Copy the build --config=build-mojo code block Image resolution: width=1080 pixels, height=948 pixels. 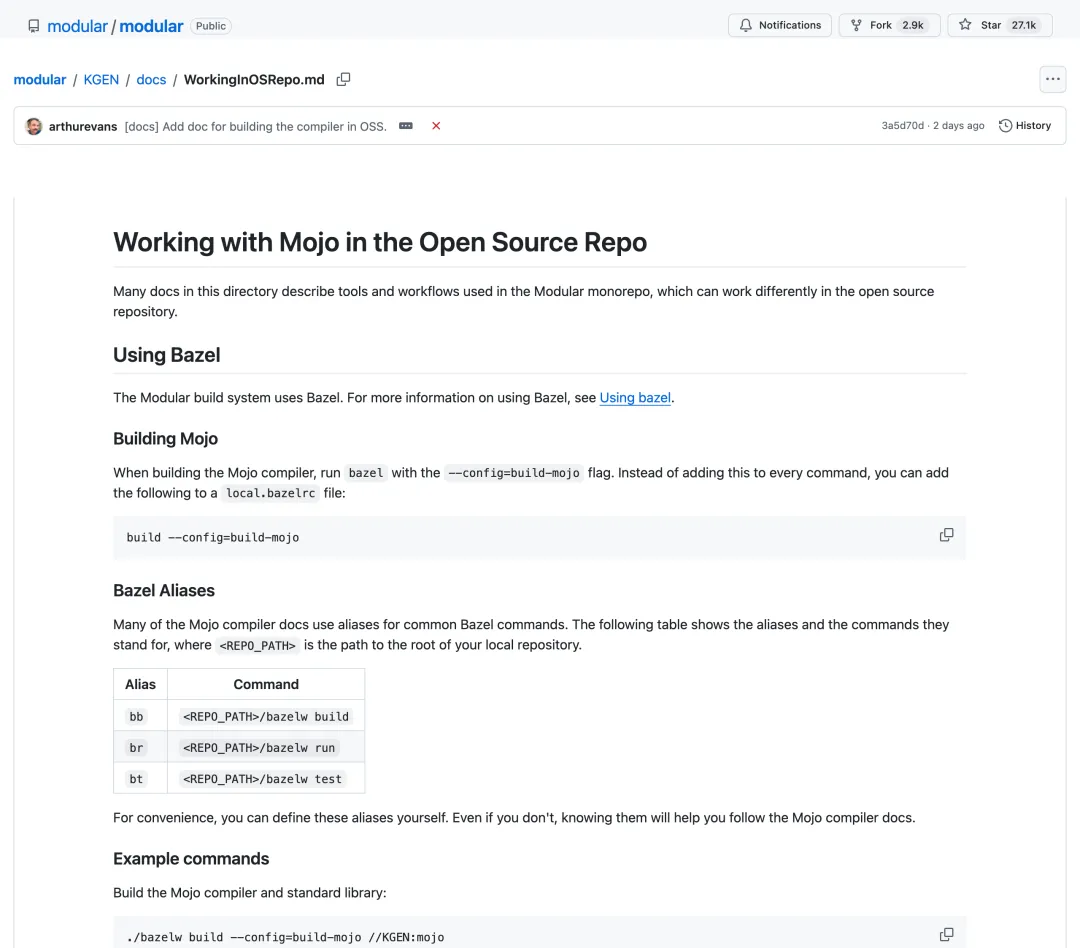[946, 535]
